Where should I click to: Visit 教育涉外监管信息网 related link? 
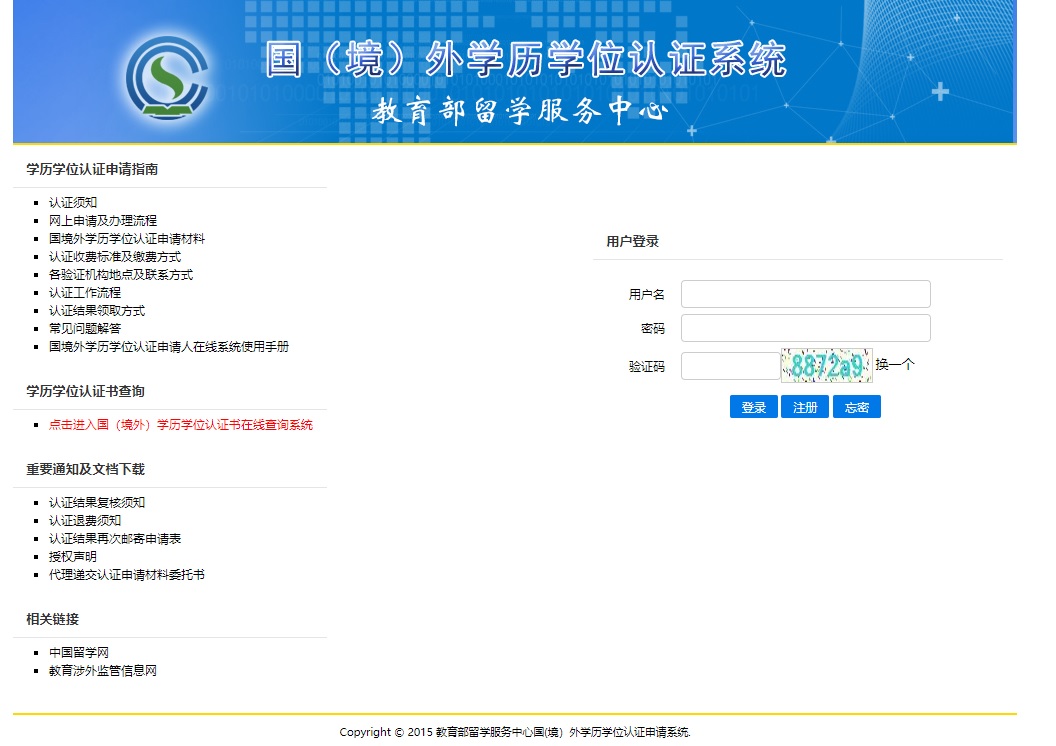[x=102, y=671]
